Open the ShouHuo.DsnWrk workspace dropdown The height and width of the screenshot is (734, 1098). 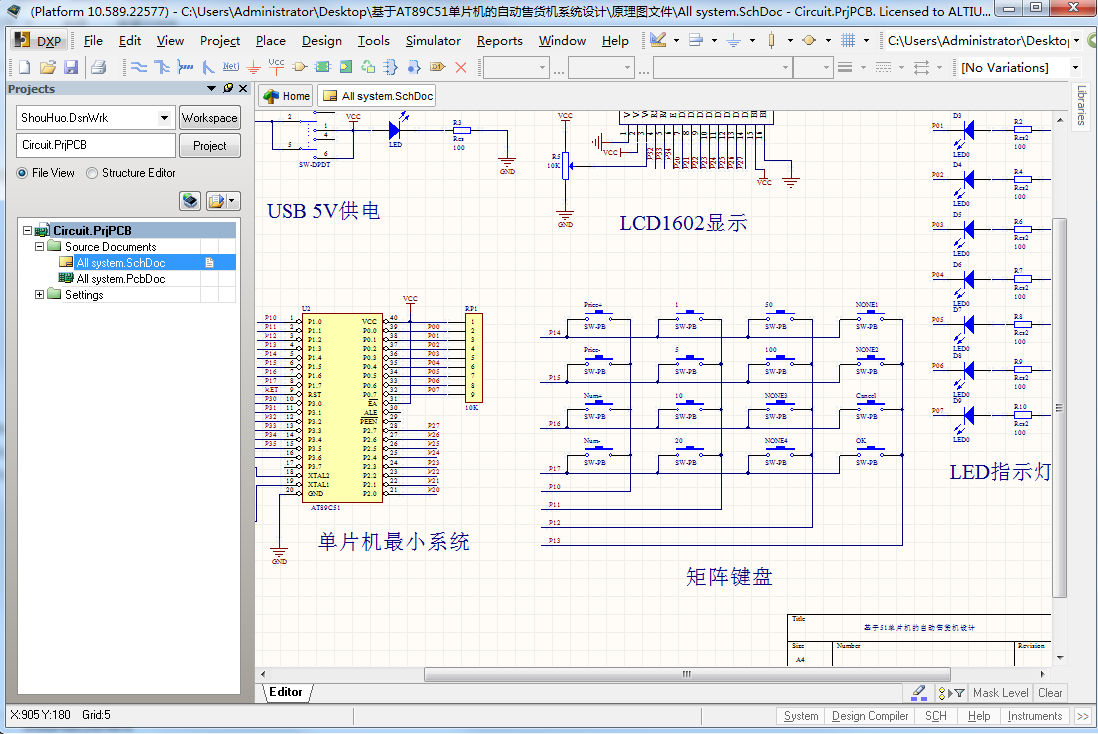click(x=165, y=118)
